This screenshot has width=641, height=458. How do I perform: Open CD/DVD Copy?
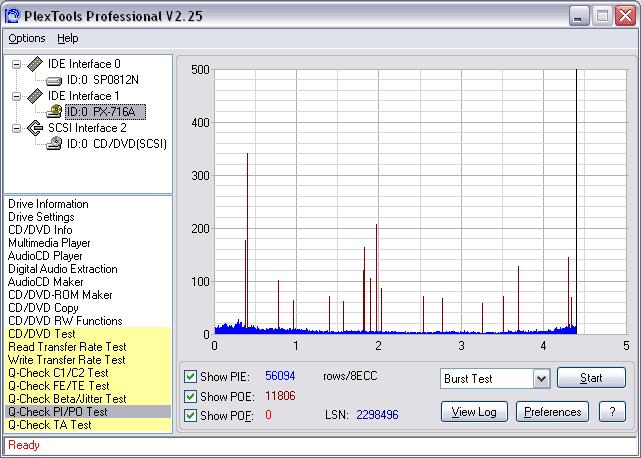[x=43, y=308]
